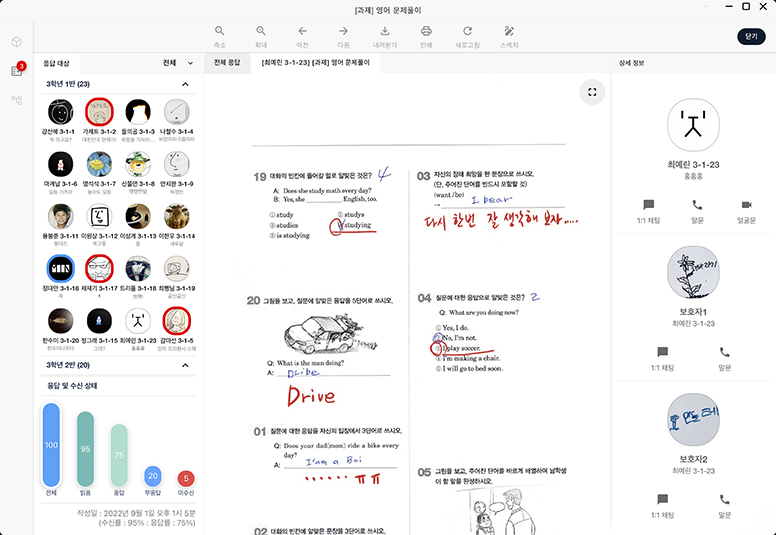Collapse the 3학년 2반 (20) group
776x535 pixels.
pos(184,365)
